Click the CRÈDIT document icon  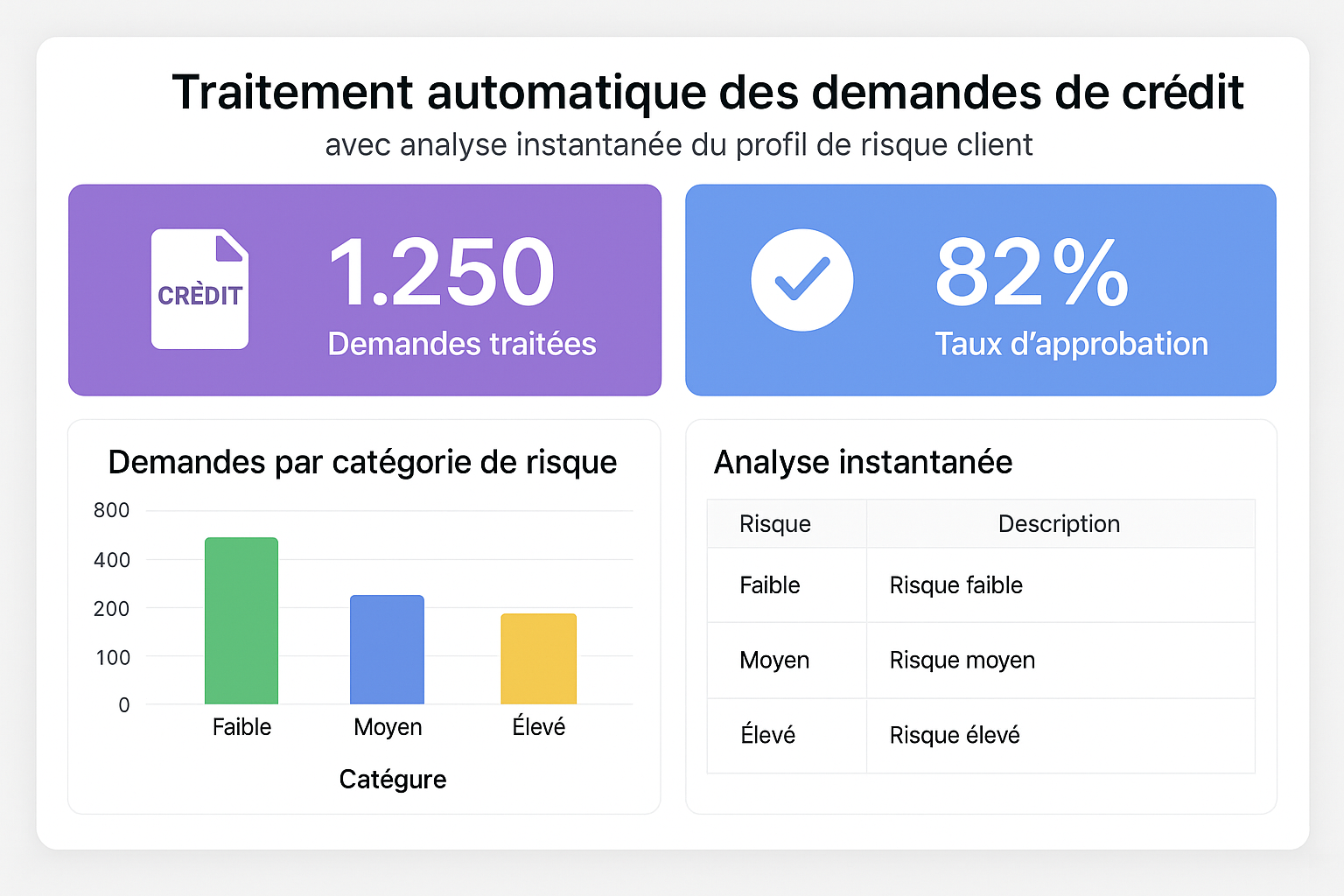tap(199, 290)
